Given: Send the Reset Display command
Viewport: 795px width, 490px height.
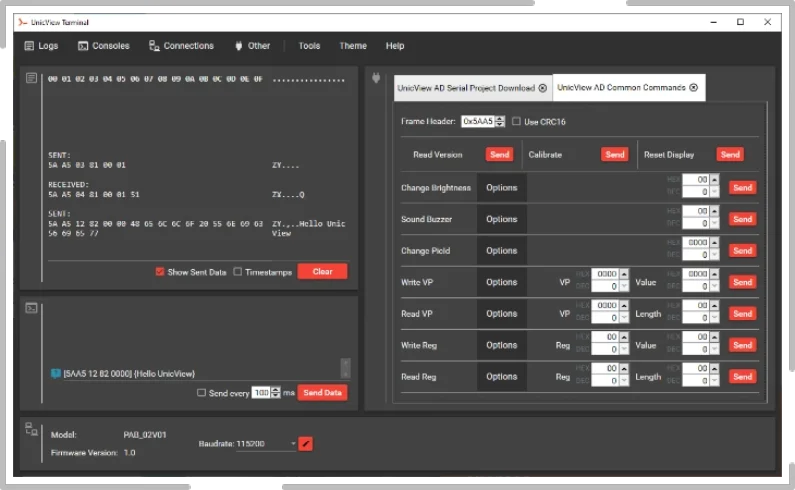Looking at the screenshot, I should pos(730,154).
